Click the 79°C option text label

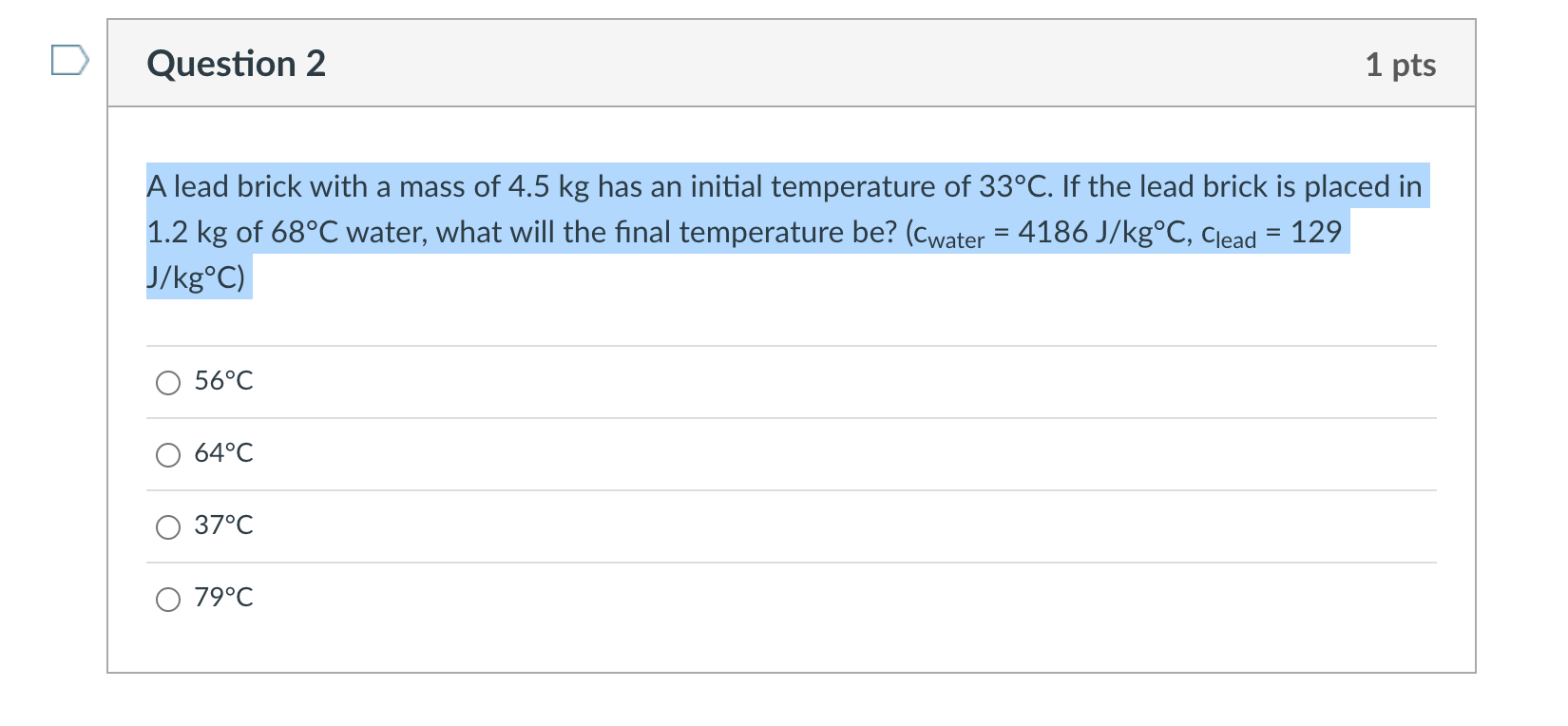tap(223, 598)
